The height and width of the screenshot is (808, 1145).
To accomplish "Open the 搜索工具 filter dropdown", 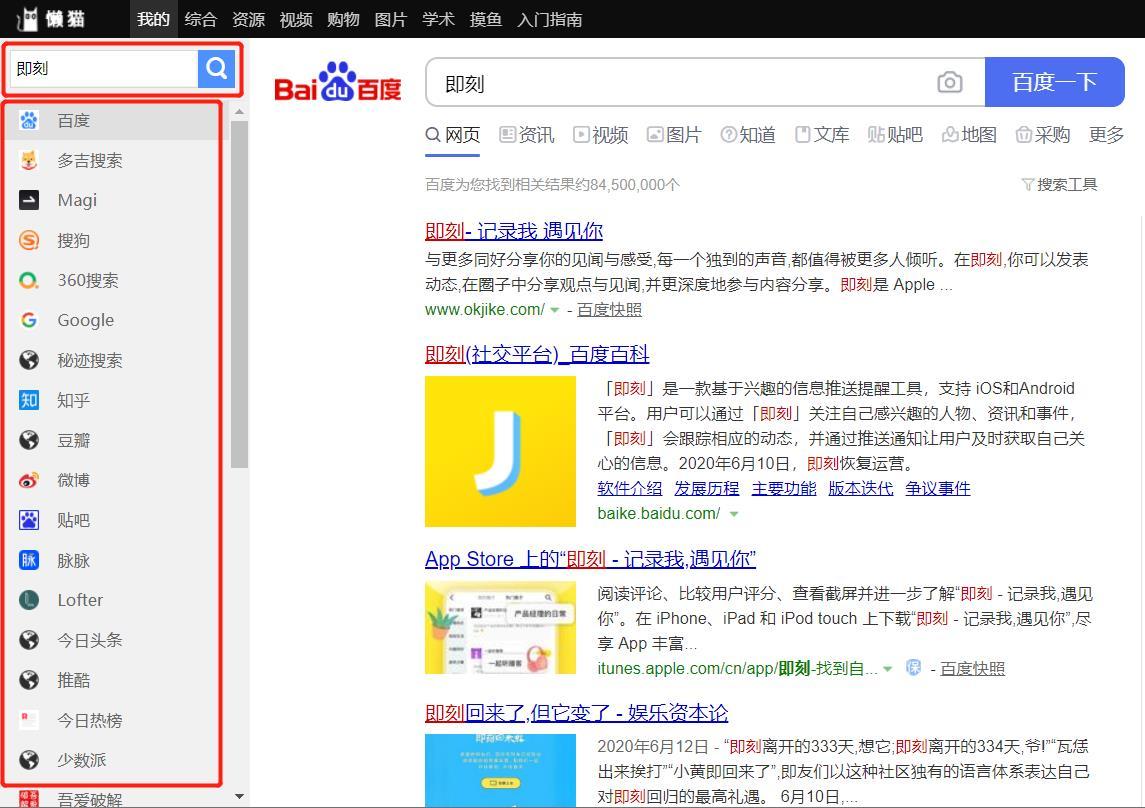I will point(1060,185).
